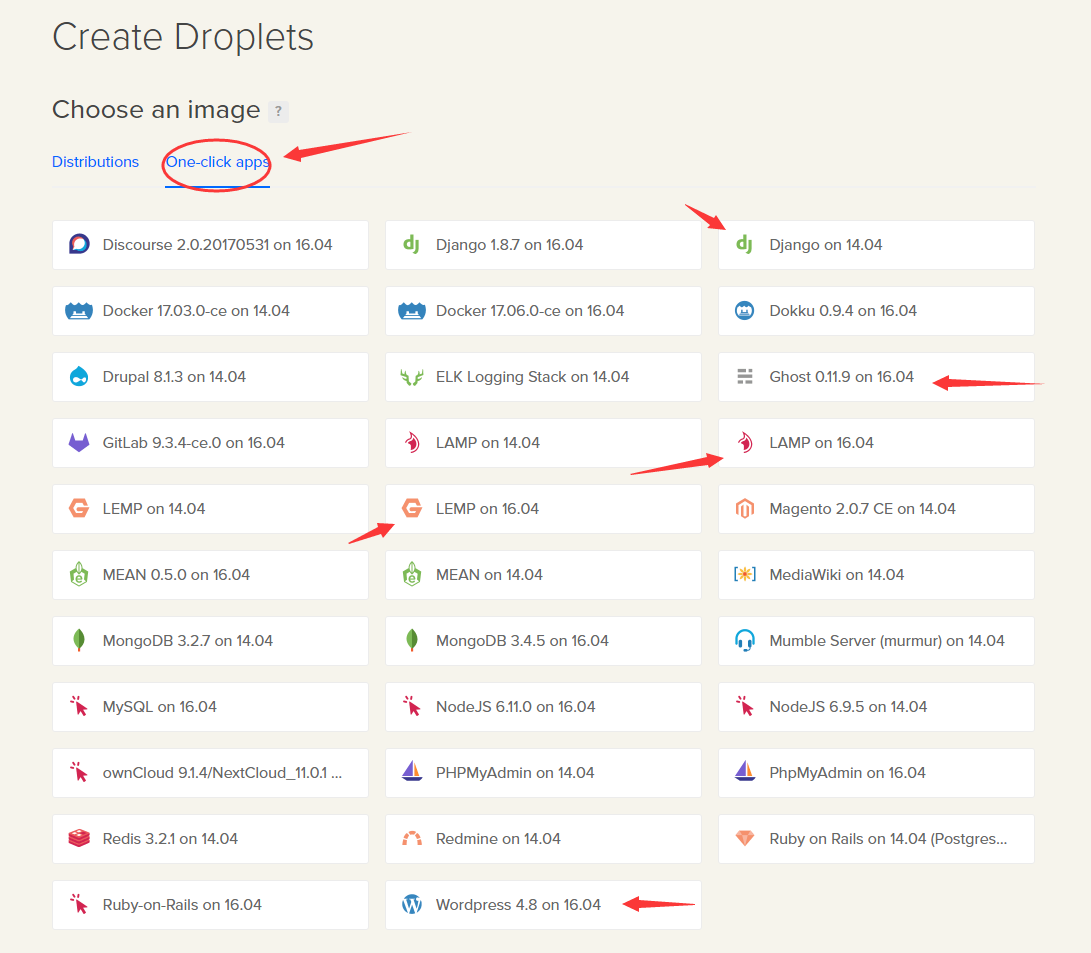
Task: Click the Redis red cube icon
Action: (79, 838)
